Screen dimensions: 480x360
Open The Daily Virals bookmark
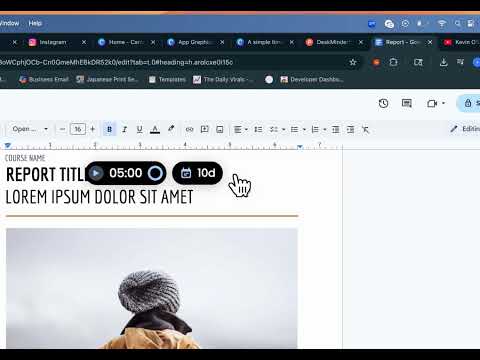coord(223,79)
